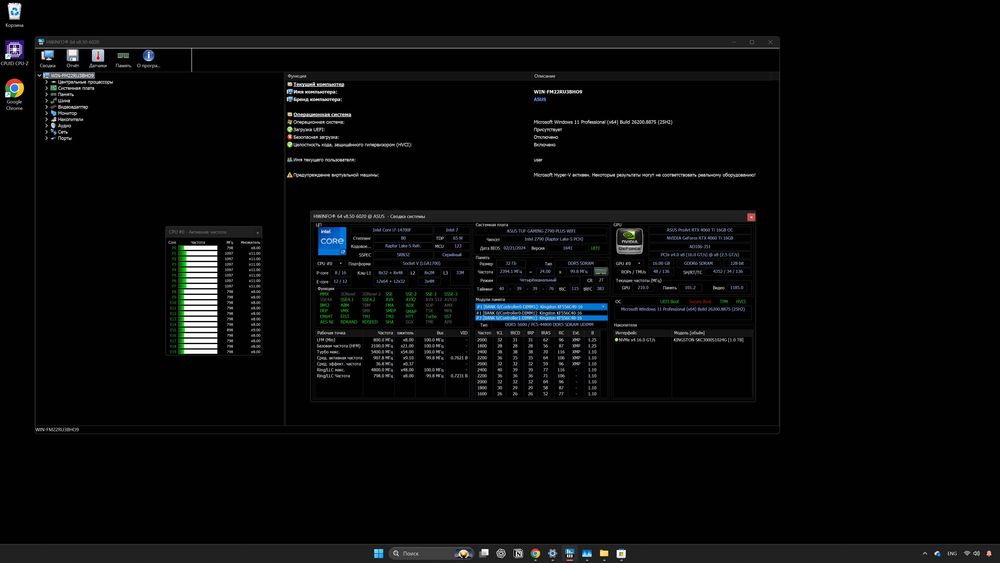
Task: Select the Аудио tree item
Action: coord(64,126)
